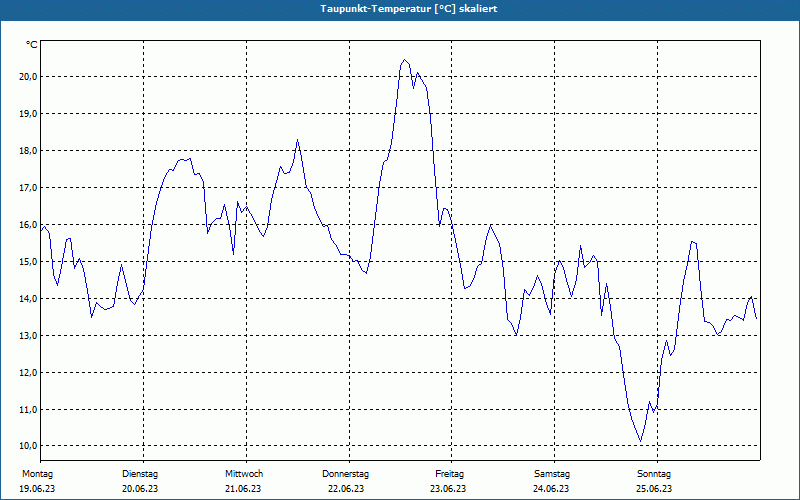Click the 15,0 axis value
Viewport: 800px width, 500px height.
coord(28,262)
